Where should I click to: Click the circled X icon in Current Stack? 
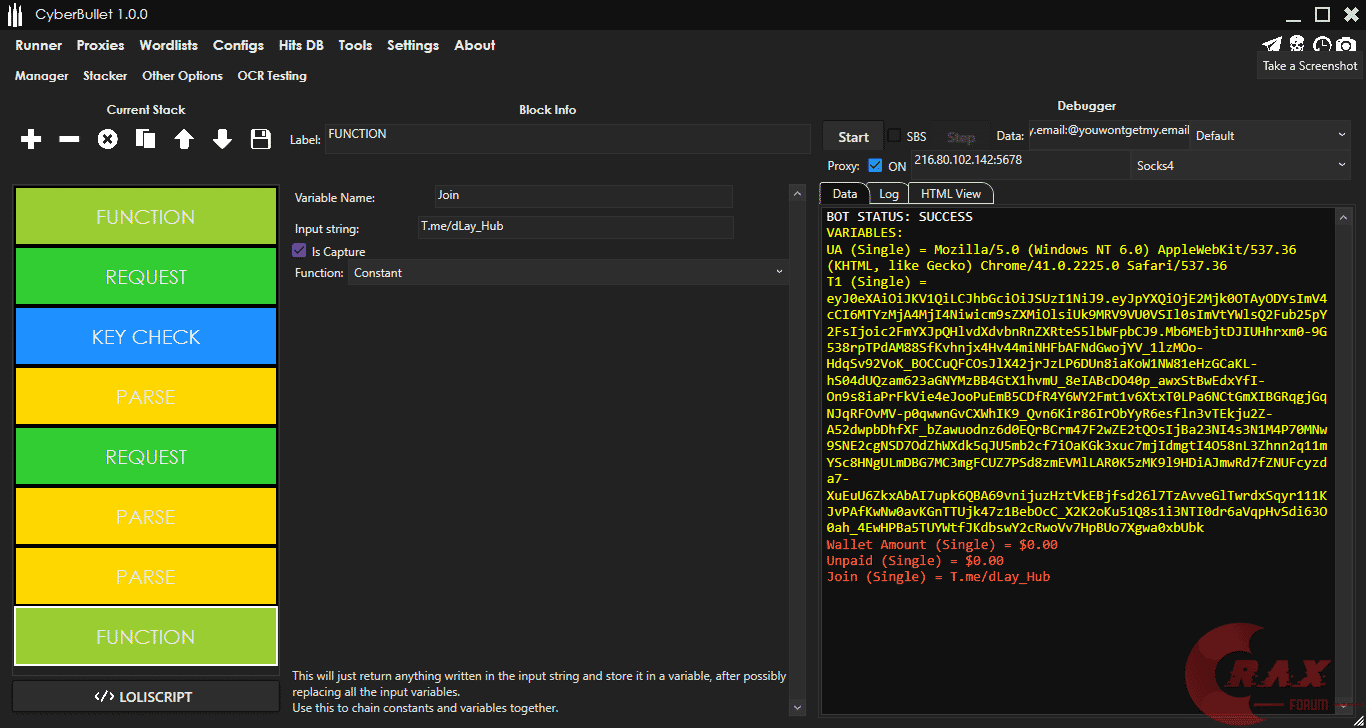click(x=107, y=140)
